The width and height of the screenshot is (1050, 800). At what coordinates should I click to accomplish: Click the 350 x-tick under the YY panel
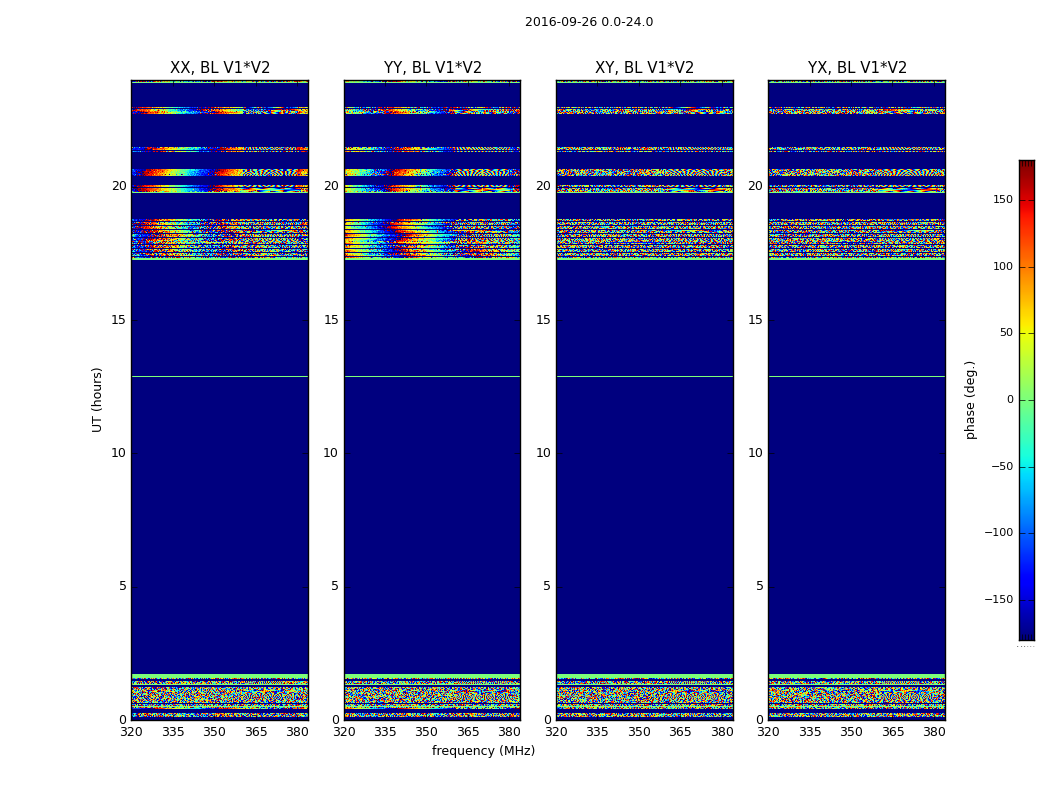coord(427,732)
